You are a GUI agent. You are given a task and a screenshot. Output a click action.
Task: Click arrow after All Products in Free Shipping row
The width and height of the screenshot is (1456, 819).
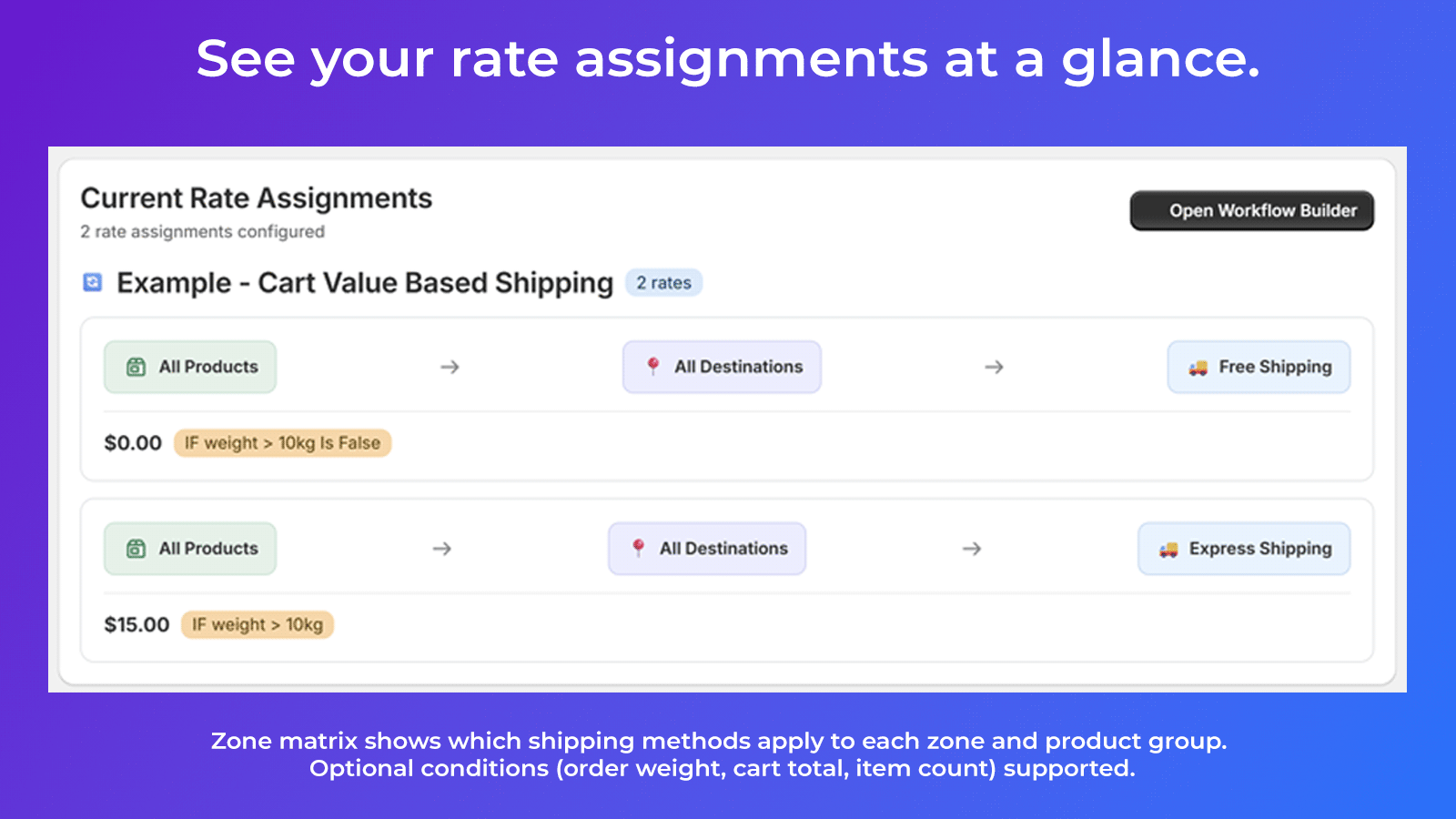pyautogui.click(x=450, y=367)
